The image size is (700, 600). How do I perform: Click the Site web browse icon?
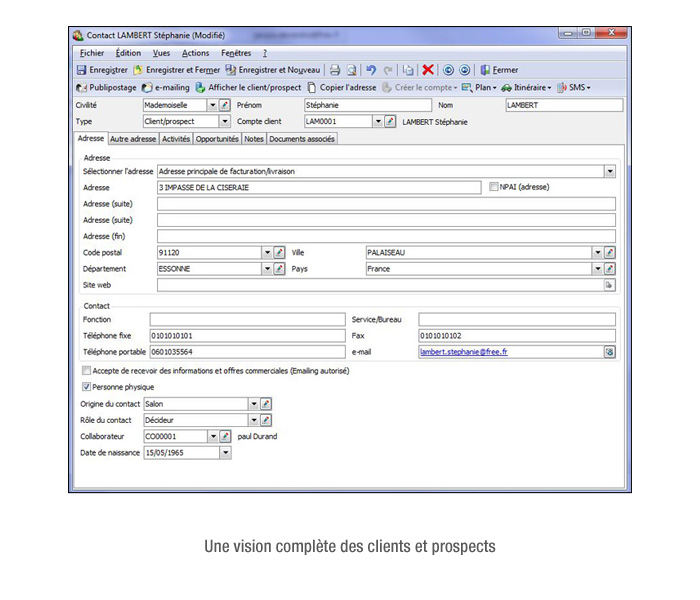(609, 285)
